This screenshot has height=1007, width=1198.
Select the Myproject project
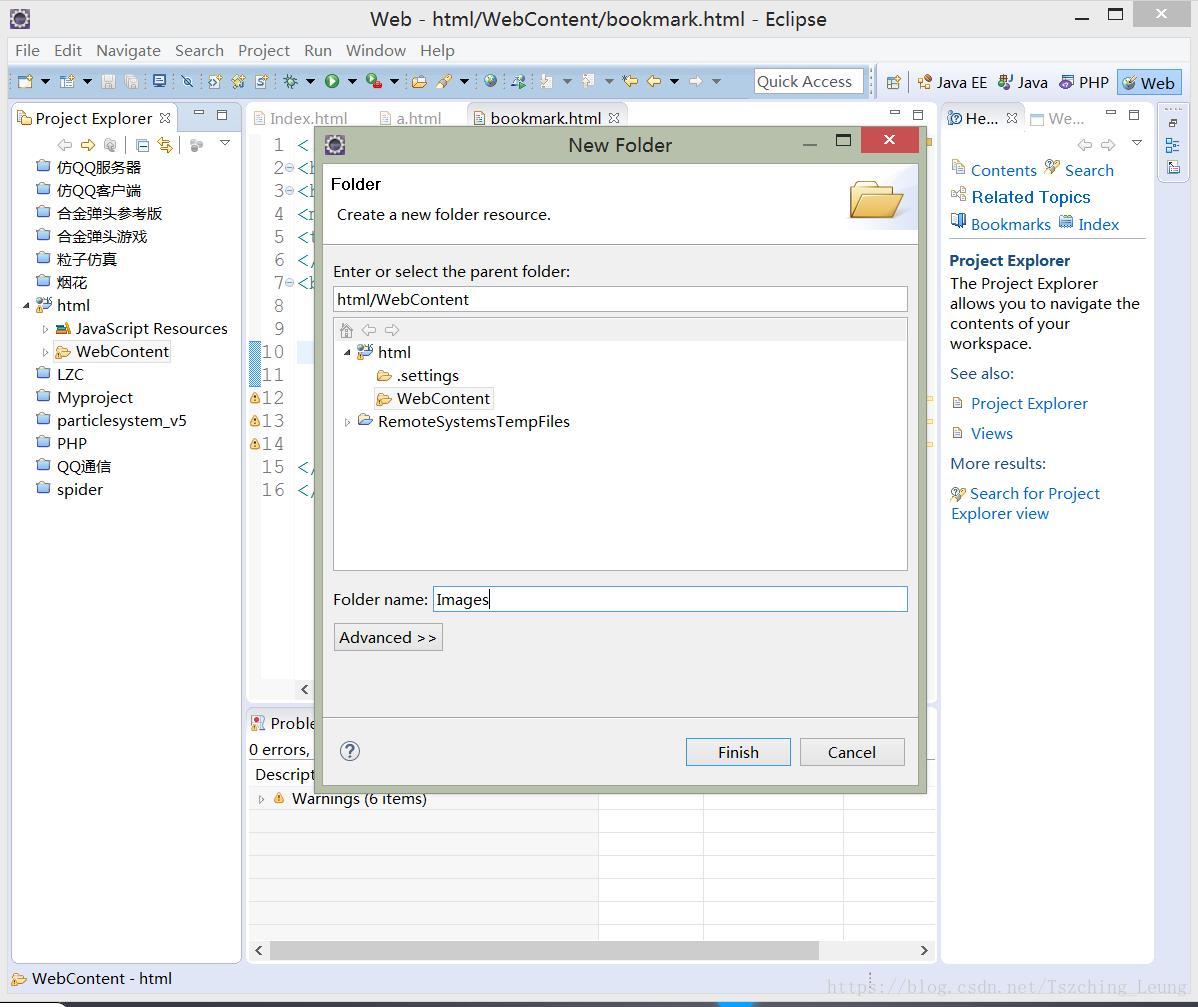tap(85, 398)
